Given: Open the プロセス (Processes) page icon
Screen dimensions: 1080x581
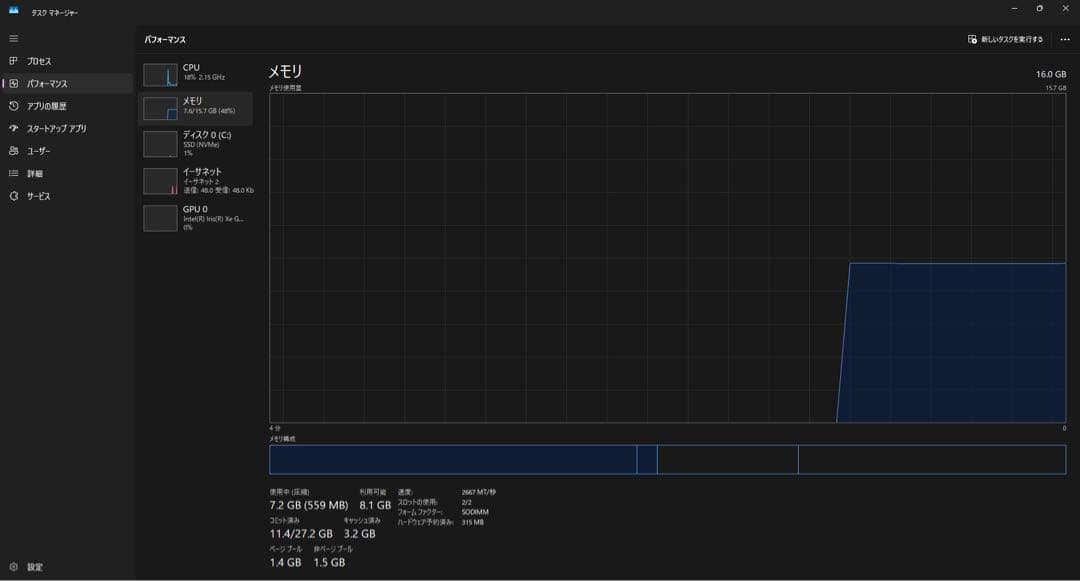Looking at the screenshot, I should point(14,61).
